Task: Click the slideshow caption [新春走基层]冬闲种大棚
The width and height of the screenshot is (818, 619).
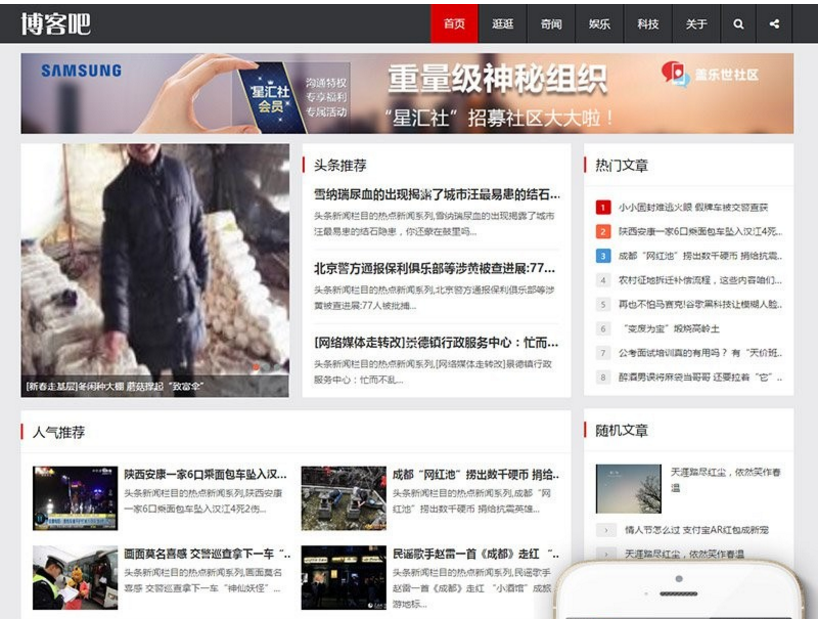Action: click(x=114, y=386)
